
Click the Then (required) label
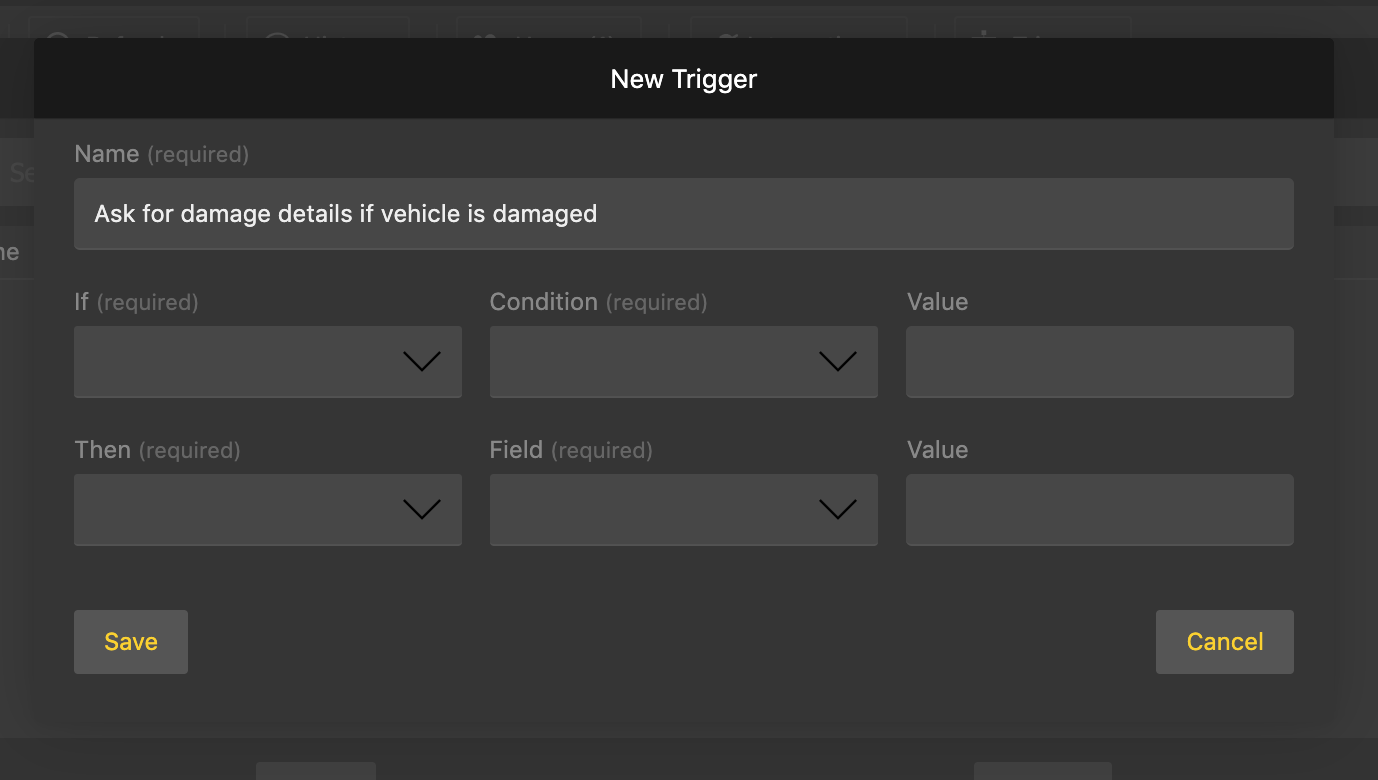pos(157,450)
